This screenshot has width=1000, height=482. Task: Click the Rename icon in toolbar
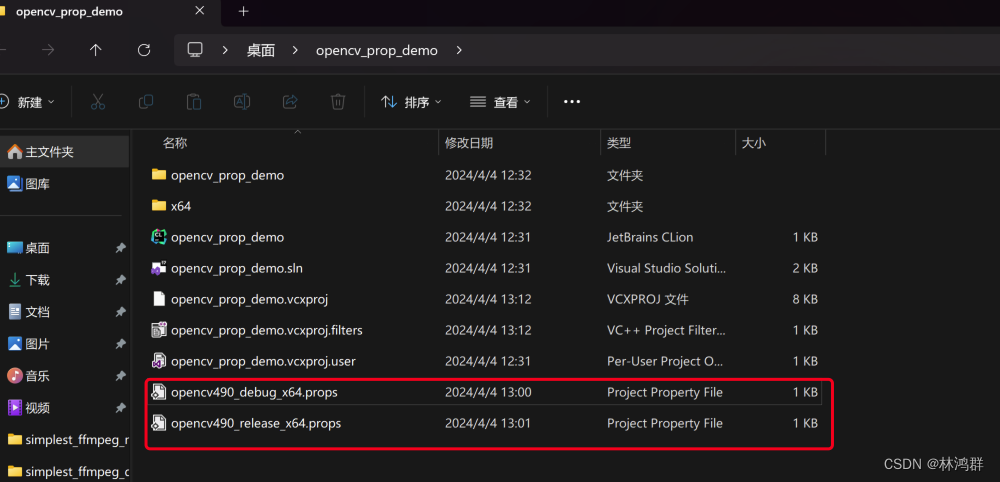[x=242, y=101]
